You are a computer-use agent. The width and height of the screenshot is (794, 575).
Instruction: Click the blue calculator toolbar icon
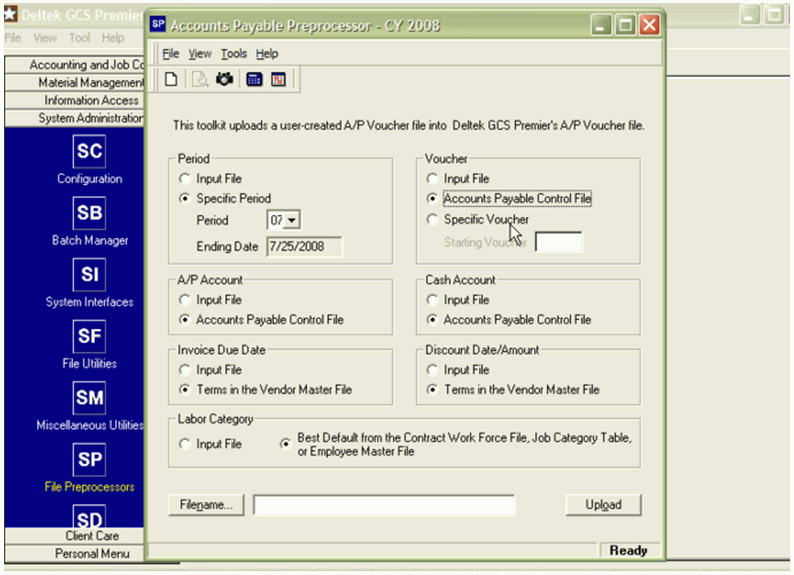click(x=254, y=79)
